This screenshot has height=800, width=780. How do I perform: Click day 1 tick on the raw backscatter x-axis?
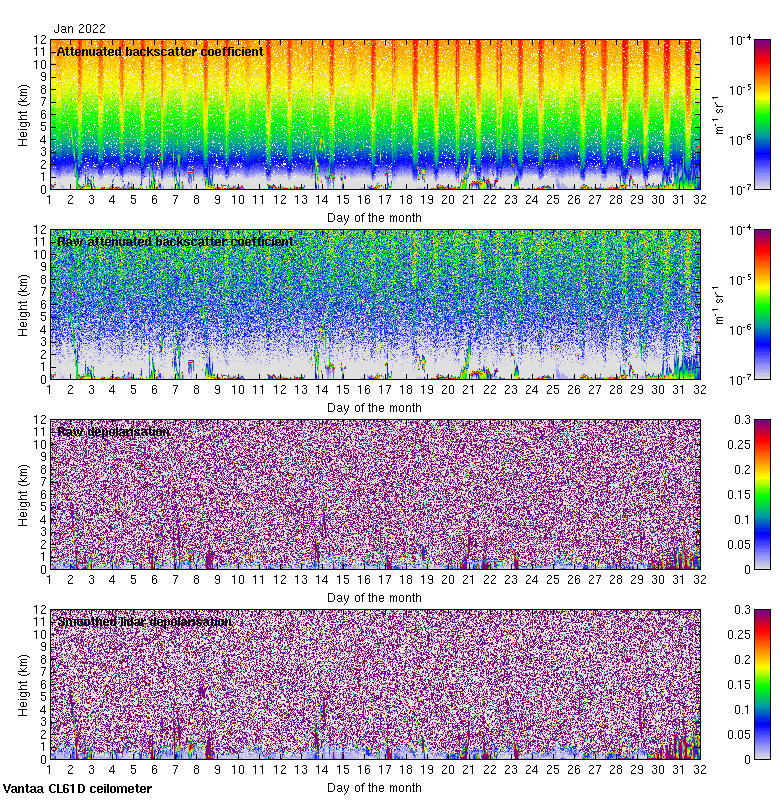coord(49,390)
